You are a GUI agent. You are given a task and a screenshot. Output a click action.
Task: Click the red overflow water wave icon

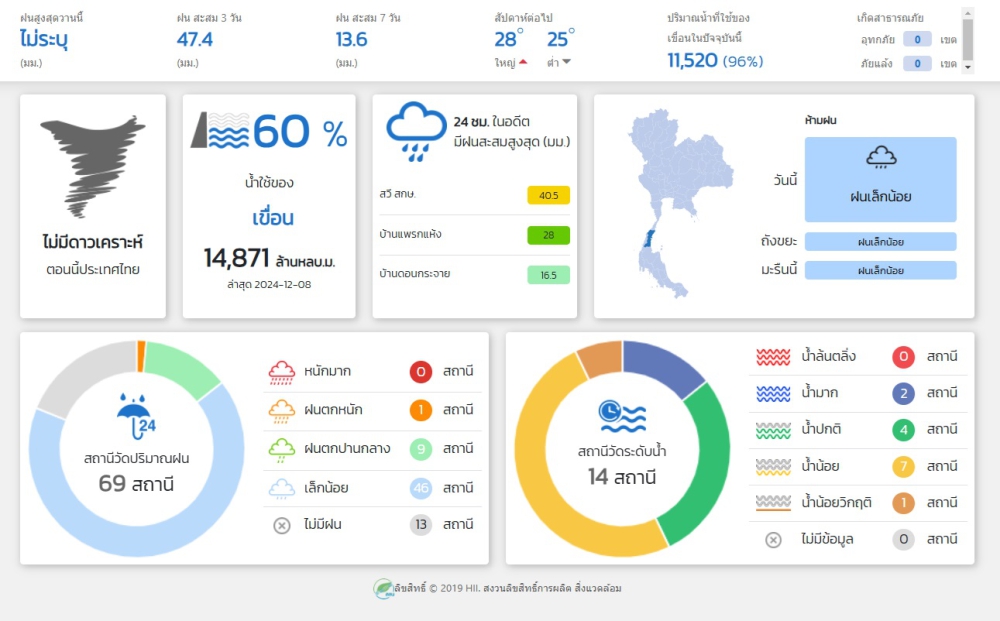(773, 357)
